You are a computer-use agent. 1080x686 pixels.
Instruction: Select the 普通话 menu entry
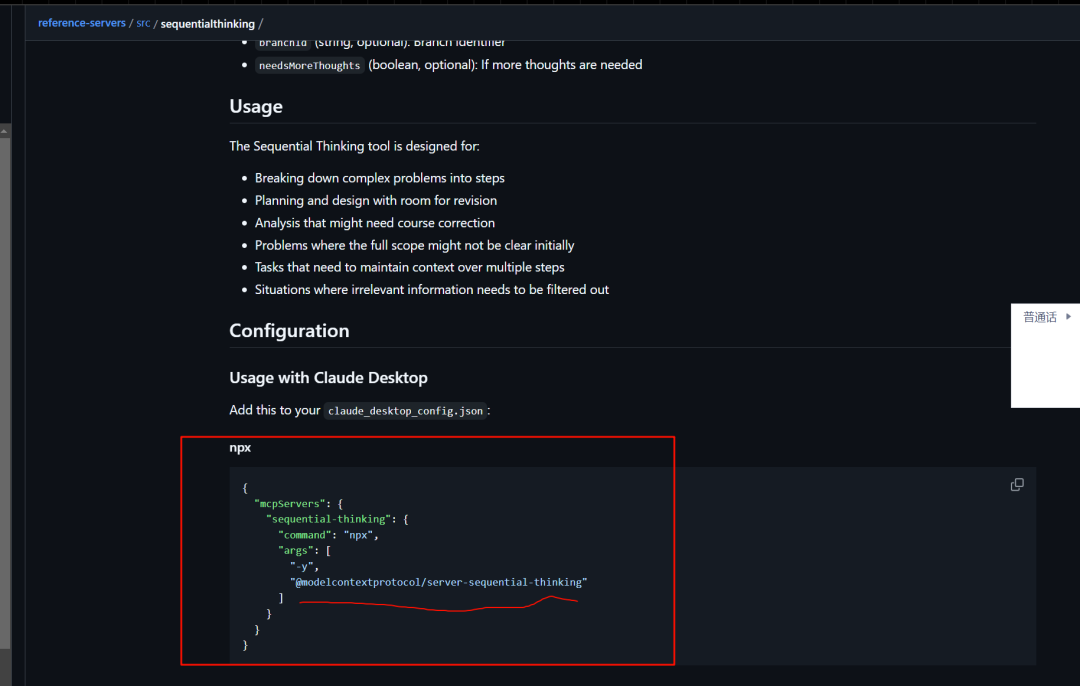[x=1039, y=317]
